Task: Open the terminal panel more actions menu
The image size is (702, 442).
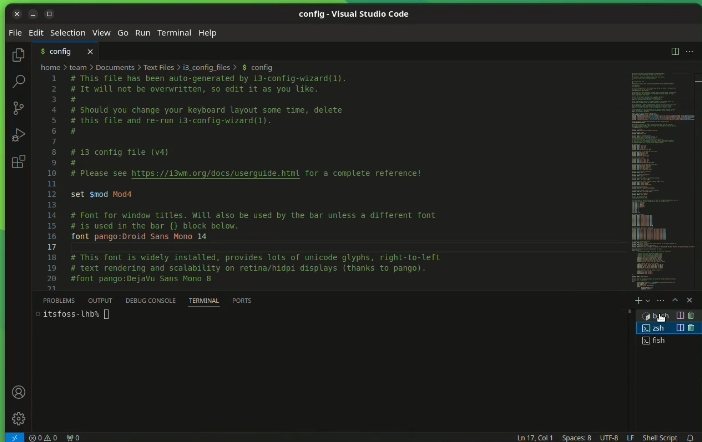Action: (x=661, y=300)
